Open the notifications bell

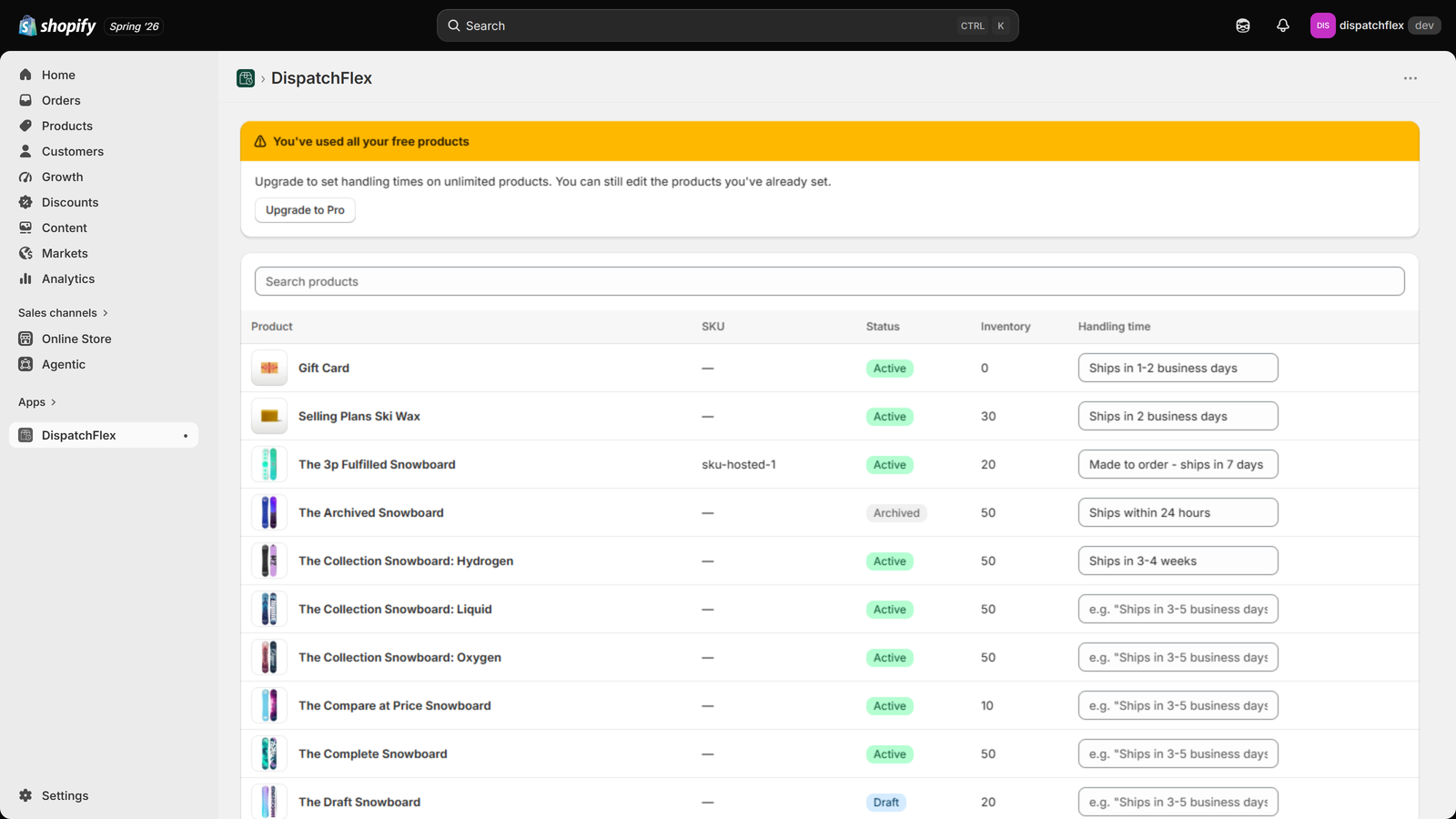tap(1283, 25)
